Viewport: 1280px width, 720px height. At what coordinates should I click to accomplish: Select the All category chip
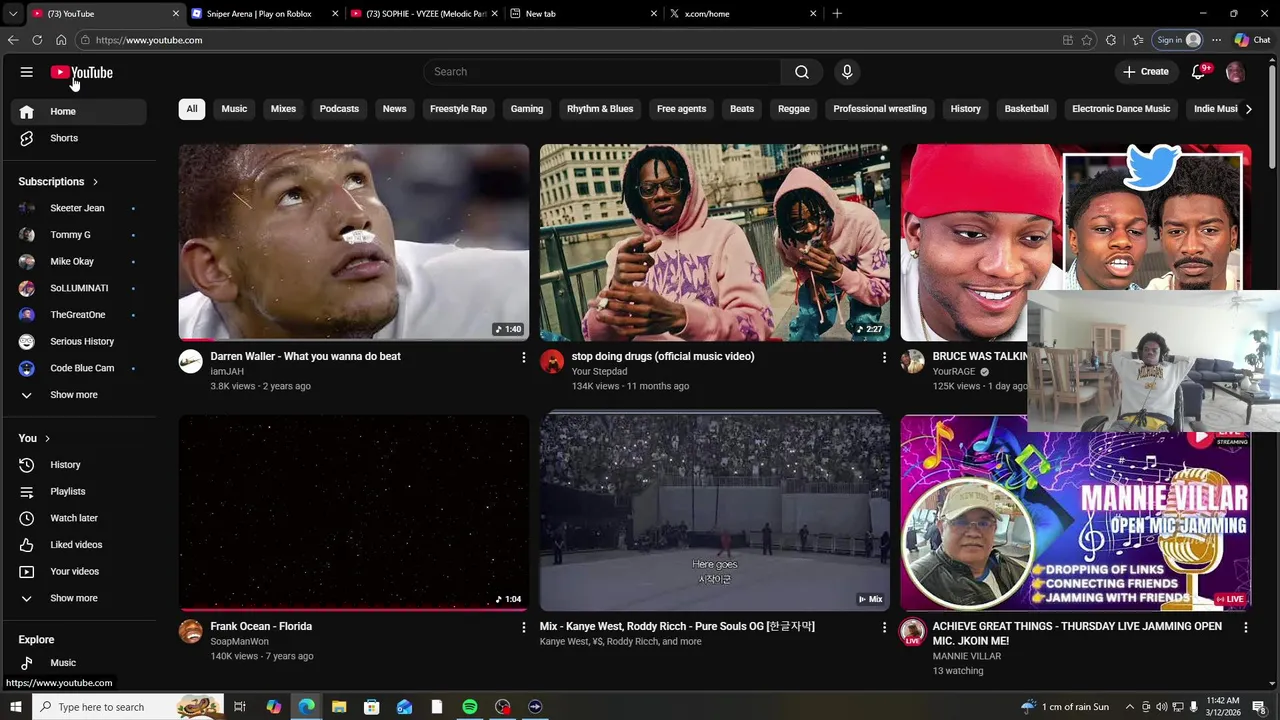click(192, 109)
